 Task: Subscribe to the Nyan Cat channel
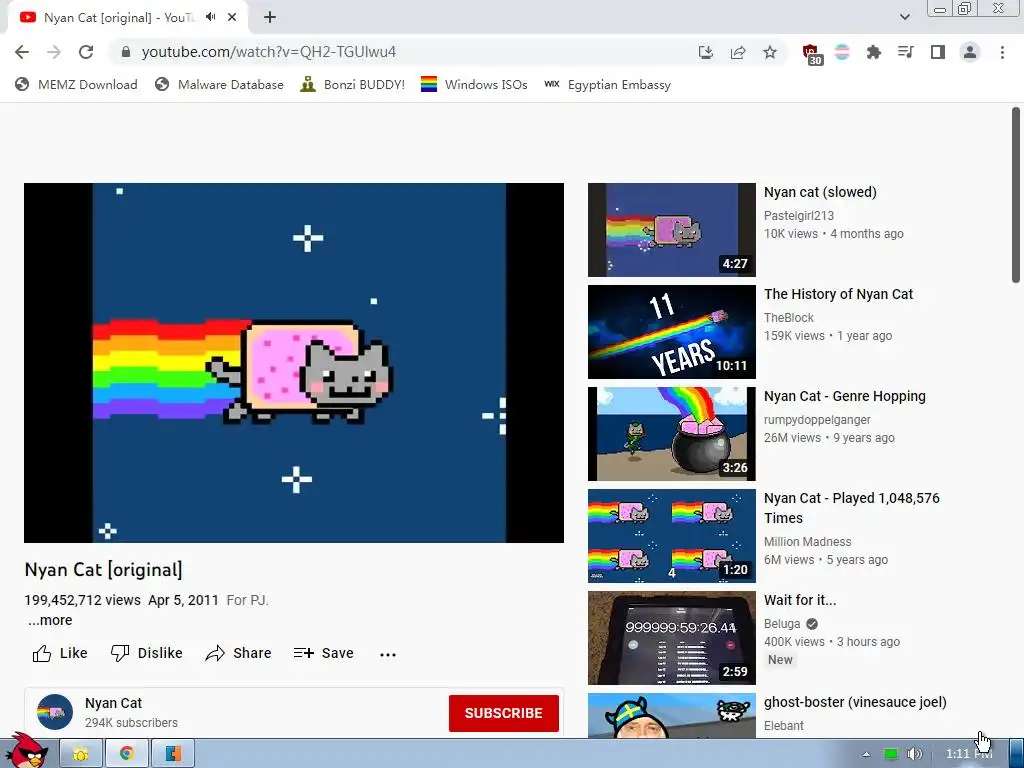tap(504, 713)
